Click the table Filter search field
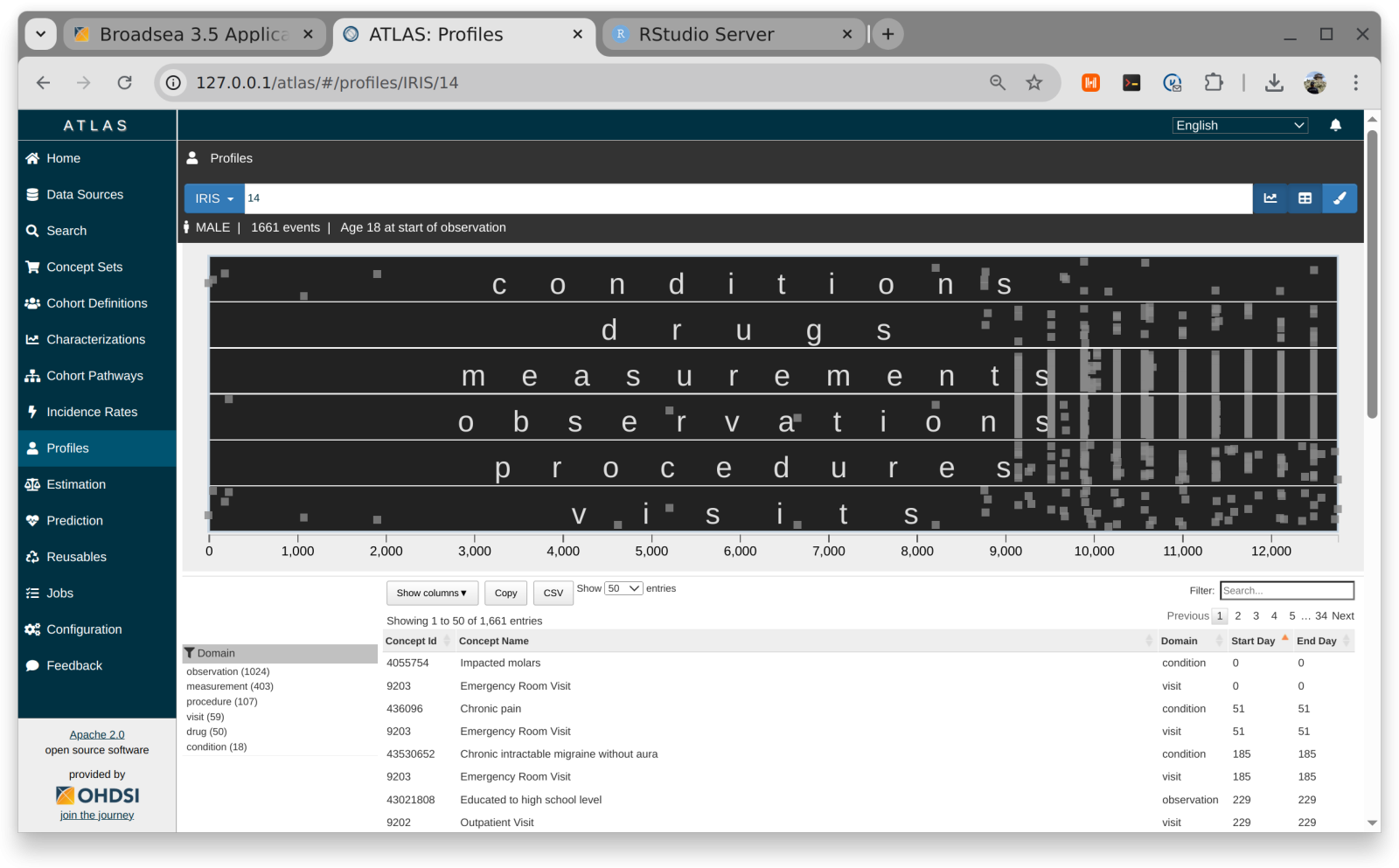Image resolution: width=1399 pixels, height=868 pixels. click(x=1286, y=591)
